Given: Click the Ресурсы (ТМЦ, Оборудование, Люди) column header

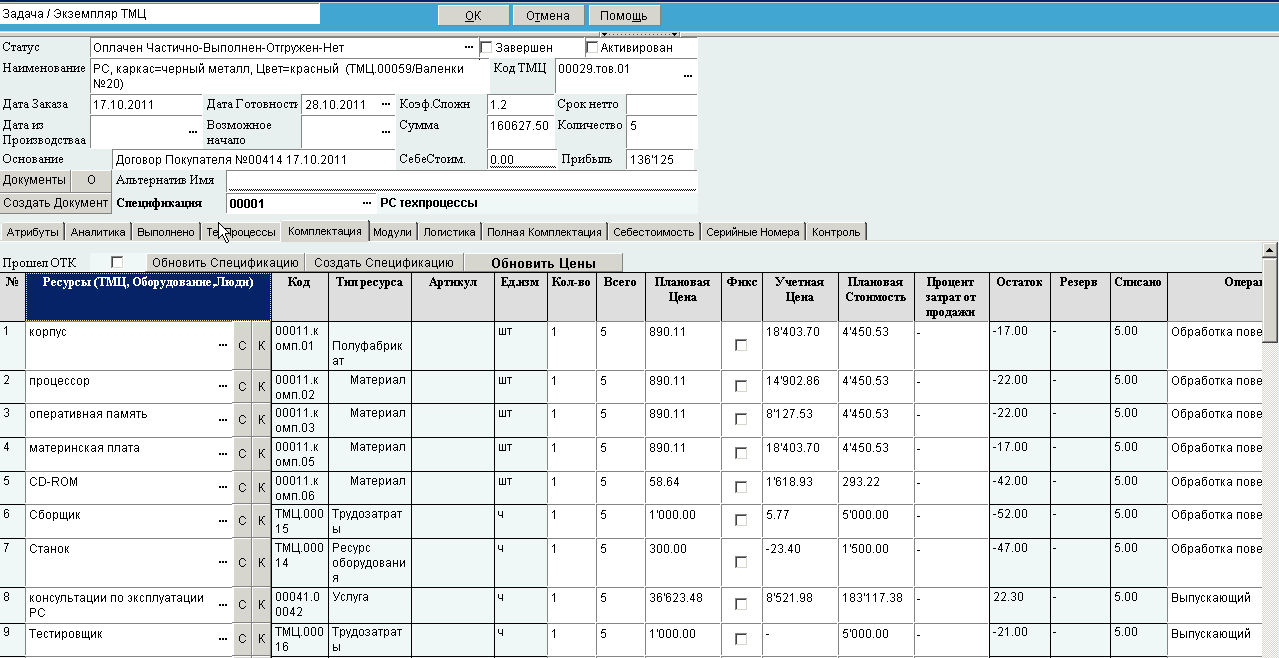Looking at the screenshot, I should coord(148,296).
